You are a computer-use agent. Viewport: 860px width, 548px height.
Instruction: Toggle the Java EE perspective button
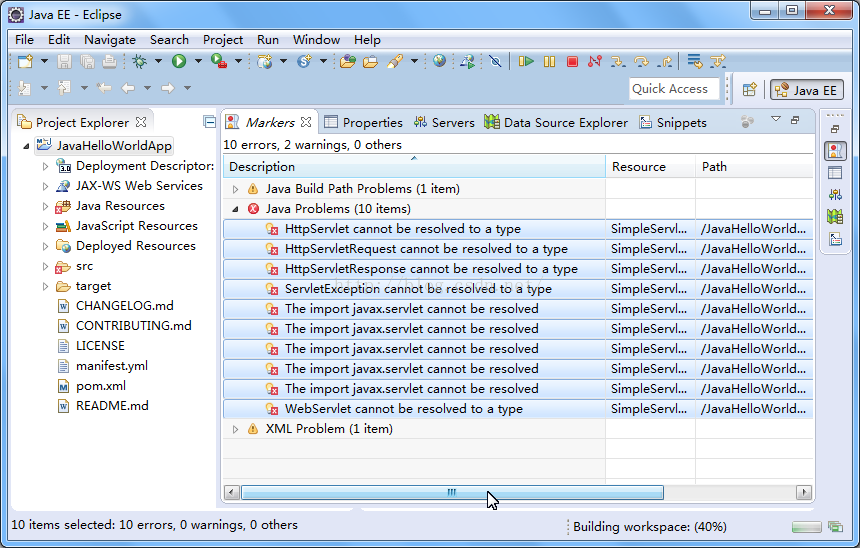tap(805, 90)
